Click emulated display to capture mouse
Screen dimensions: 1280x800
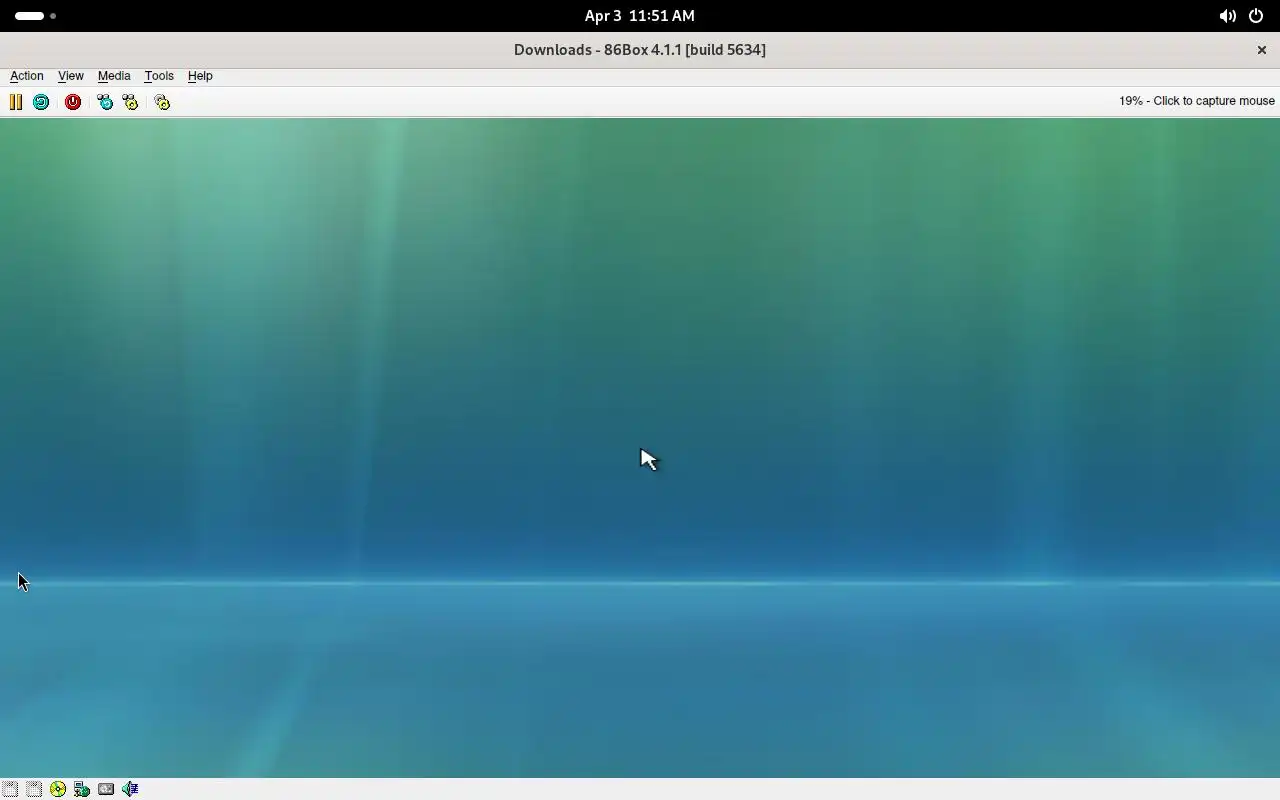640,448
